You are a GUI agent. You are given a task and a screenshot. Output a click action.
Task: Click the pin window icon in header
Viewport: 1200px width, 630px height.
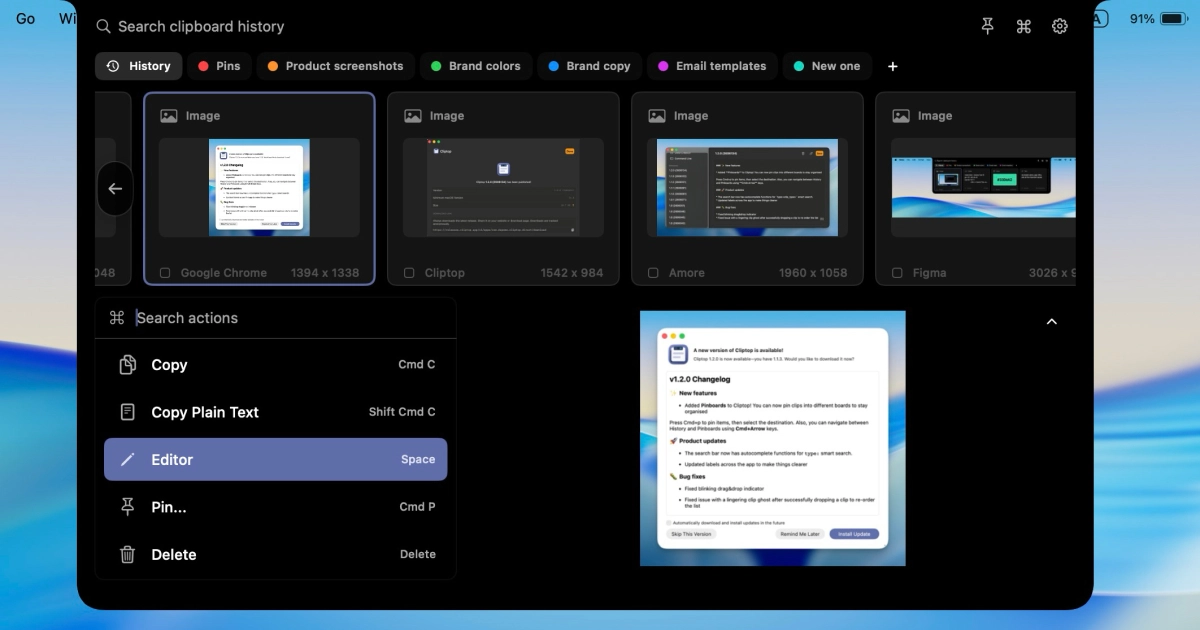tap(988, 27)
